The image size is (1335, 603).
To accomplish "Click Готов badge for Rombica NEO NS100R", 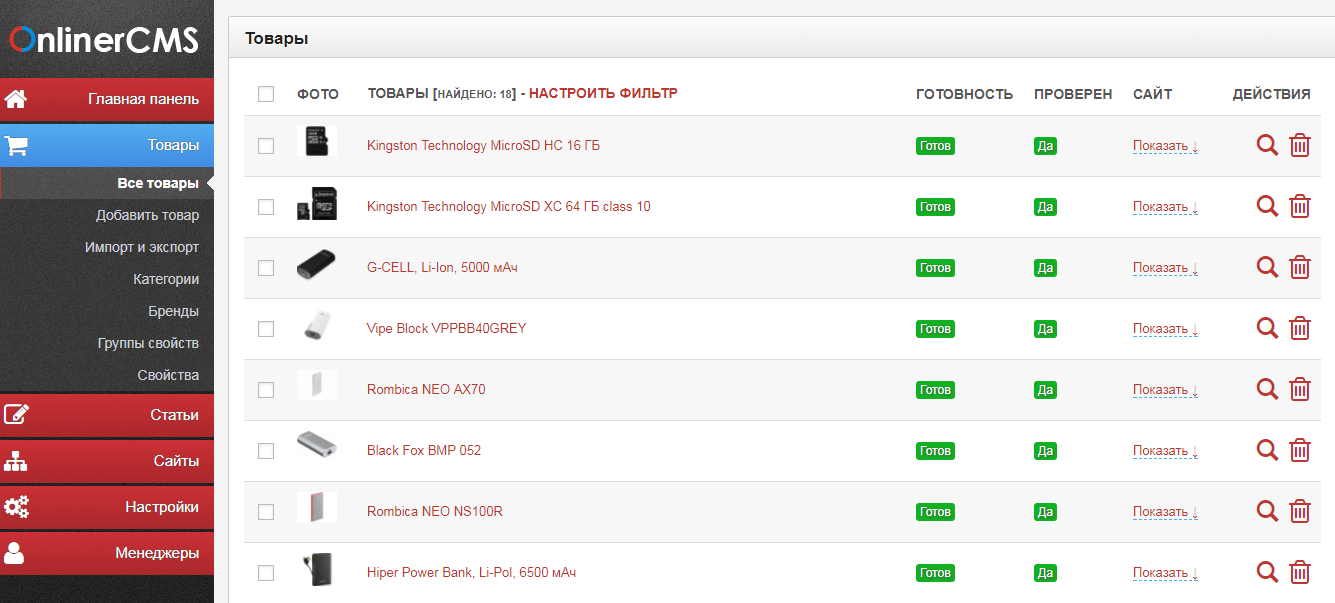I will [x=935, y=512].
